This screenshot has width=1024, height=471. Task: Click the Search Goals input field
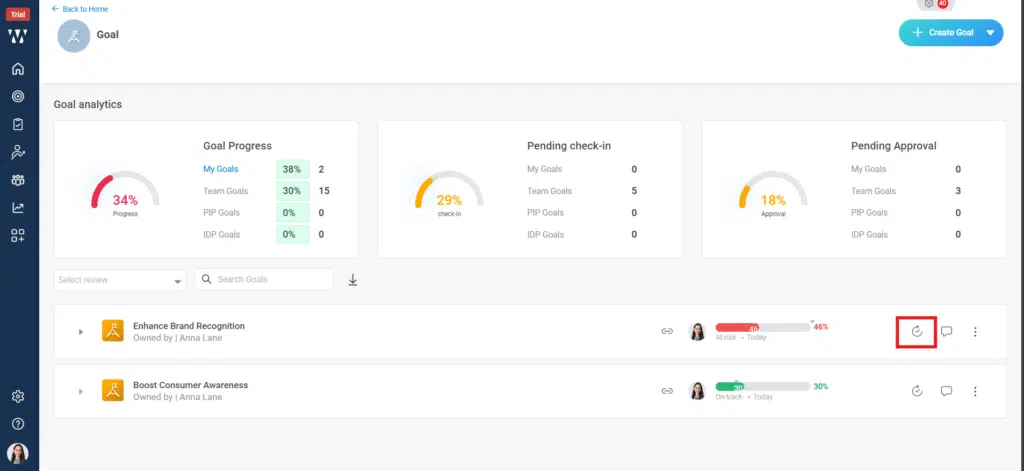click(264, 279)
